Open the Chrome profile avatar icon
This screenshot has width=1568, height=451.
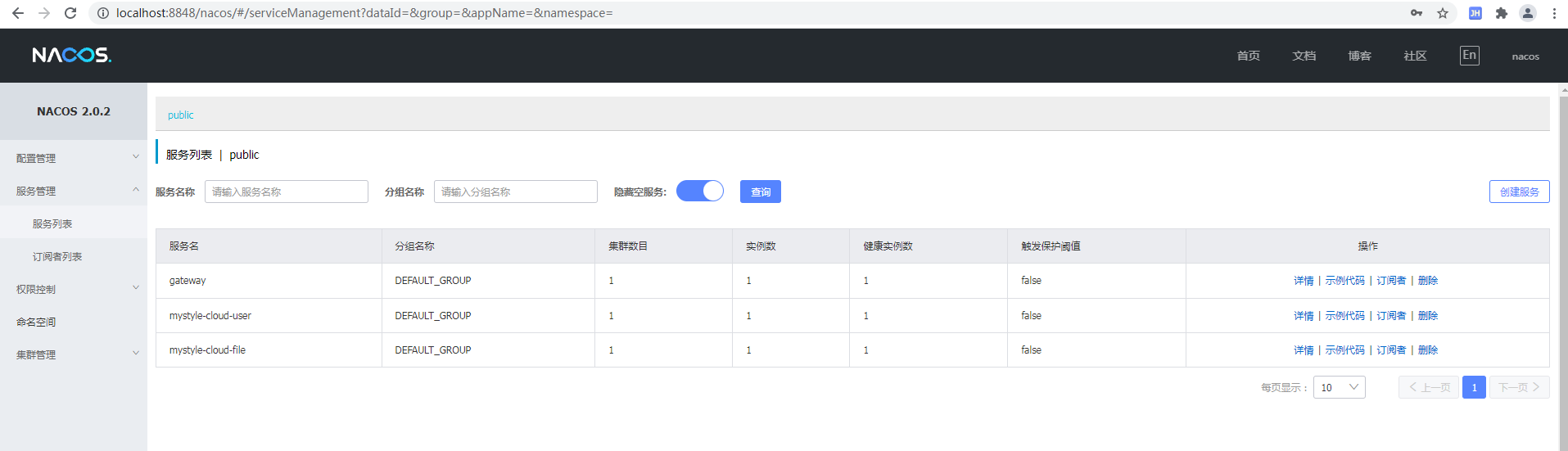click(1527, 13)
